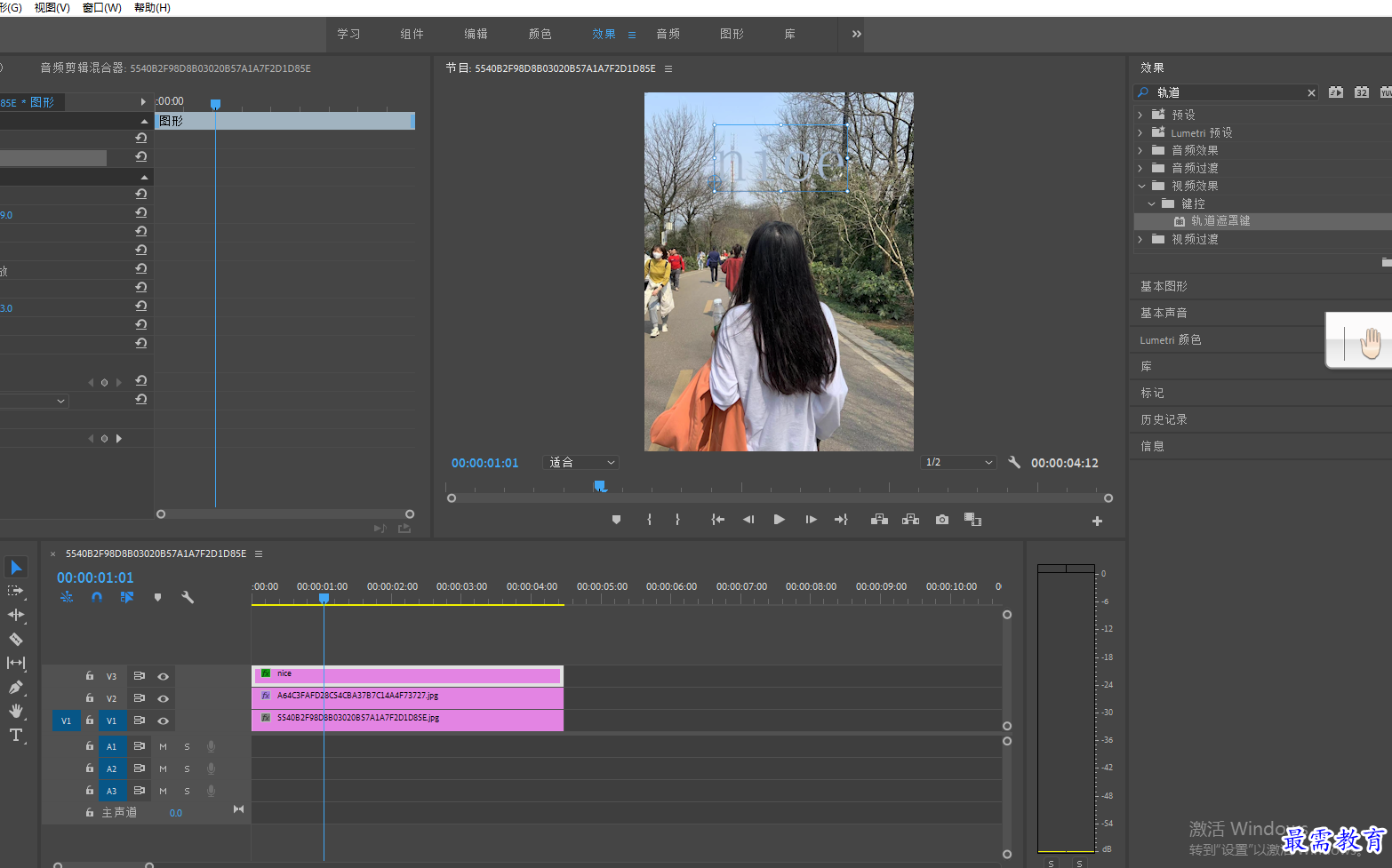1392x868 pixels.
Task: Select the Selection tool arrow
Action: click(16, 567)
